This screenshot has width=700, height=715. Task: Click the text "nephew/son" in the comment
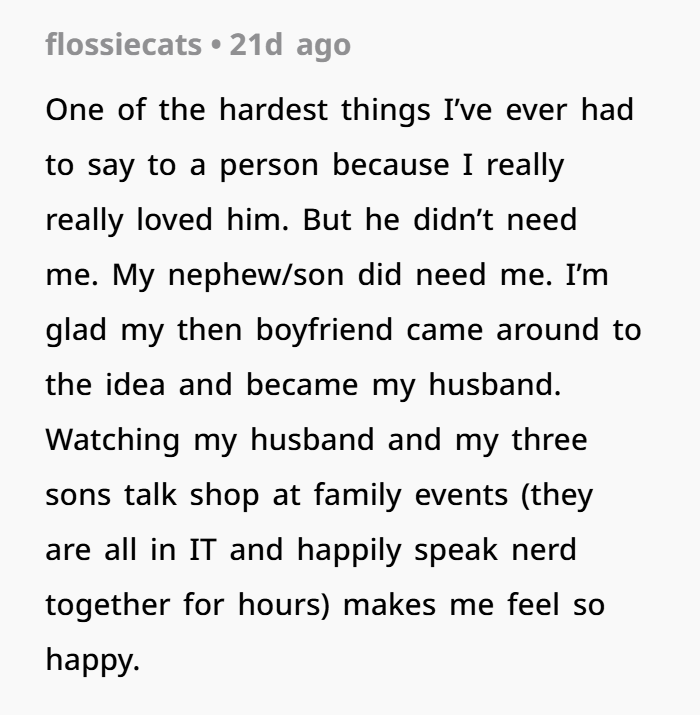click(x=256, y=275)
